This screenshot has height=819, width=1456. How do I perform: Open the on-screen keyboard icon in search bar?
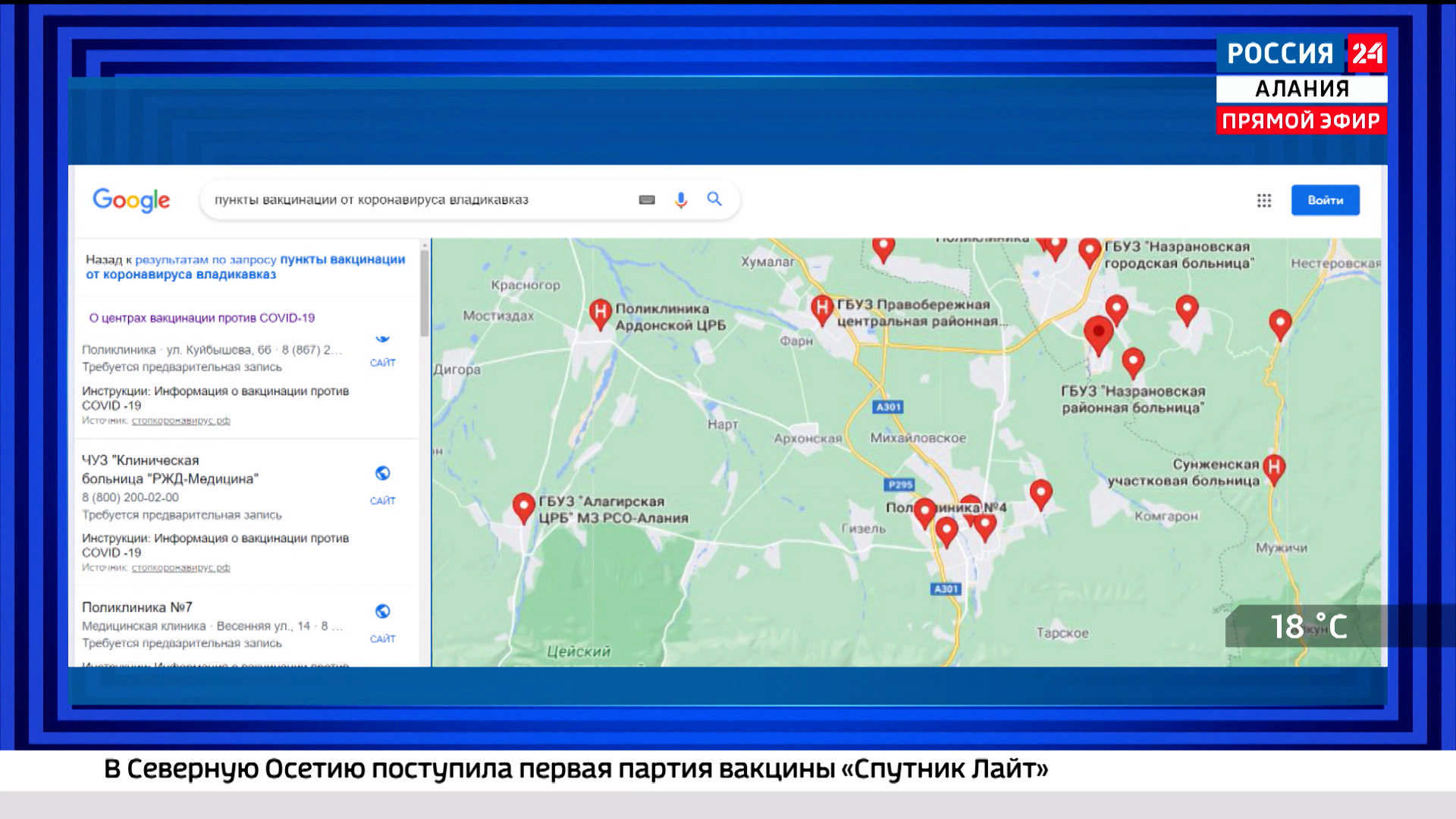[x=647, y=200]
